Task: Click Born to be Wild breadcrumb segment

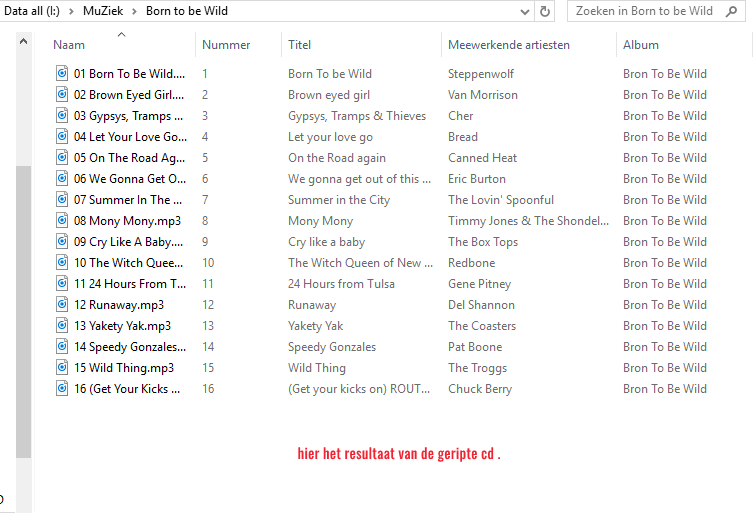Action: click(x=187, y=11)
